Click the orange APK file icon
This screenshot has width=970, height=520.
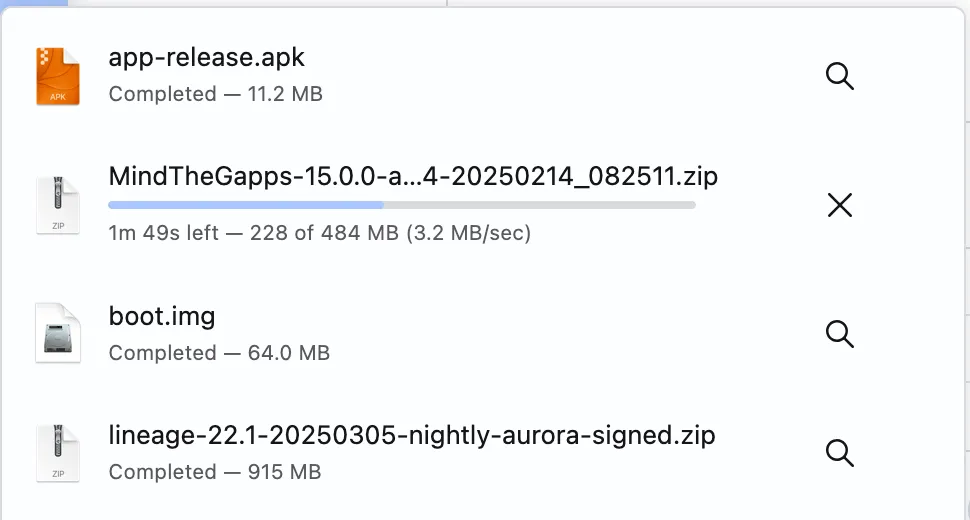click(58, 76)
